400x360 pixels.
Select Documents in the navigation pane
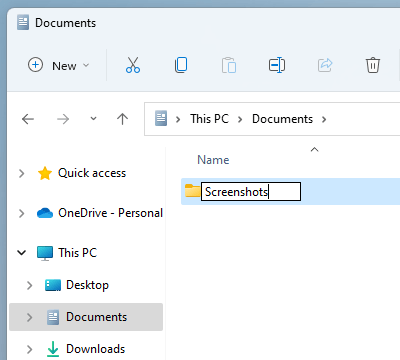pyautogui.click(x=96, y=317)
